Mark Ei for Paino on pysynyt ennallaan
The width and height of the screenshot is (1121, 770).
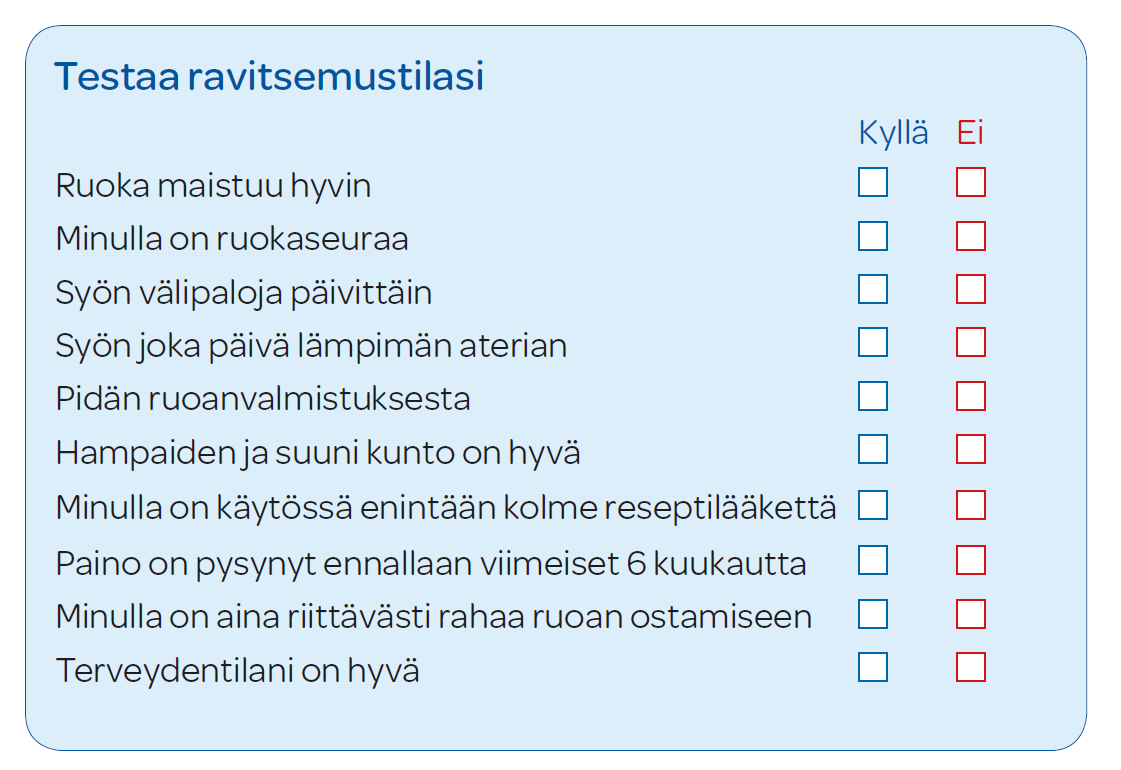click(971, 561)
